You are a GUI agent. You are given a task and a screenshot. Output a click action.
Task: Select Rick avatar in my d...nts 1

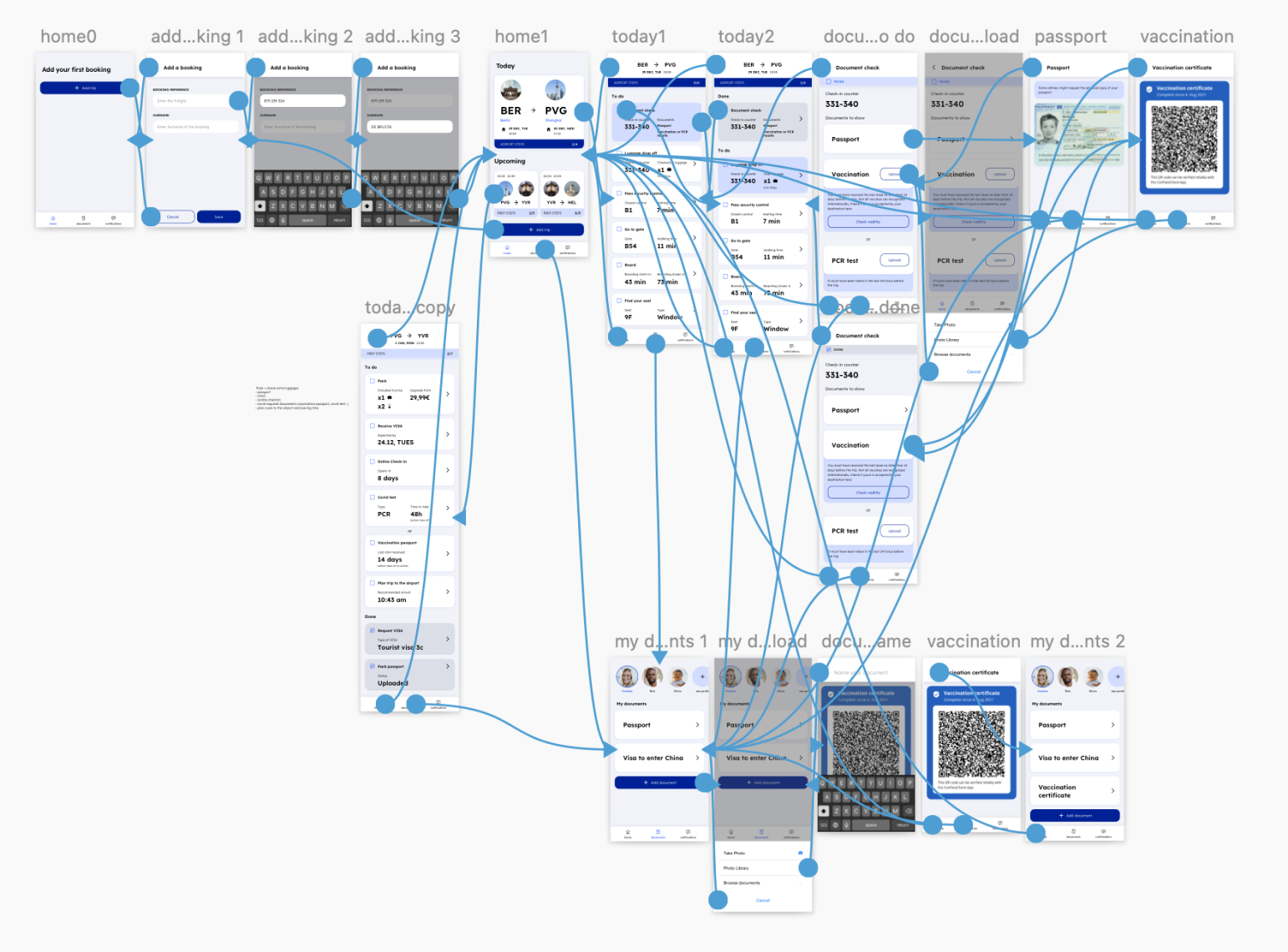[x=653, y=676]
